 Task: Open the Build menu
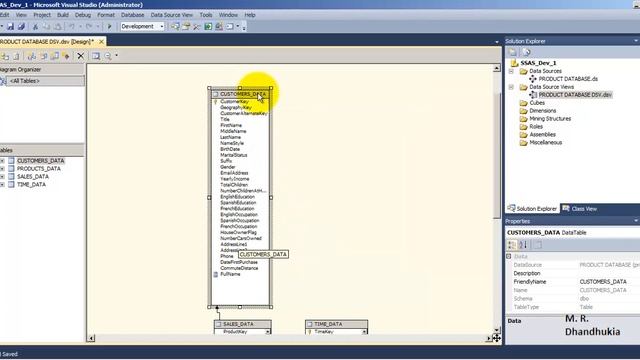click(63, 15)
